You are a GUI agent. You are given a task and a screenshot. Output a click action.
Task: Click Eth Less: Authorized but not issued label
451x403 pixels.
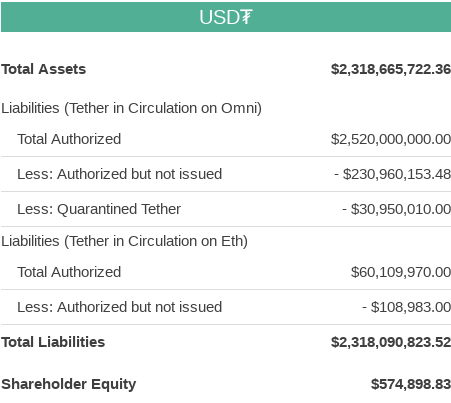120,307
